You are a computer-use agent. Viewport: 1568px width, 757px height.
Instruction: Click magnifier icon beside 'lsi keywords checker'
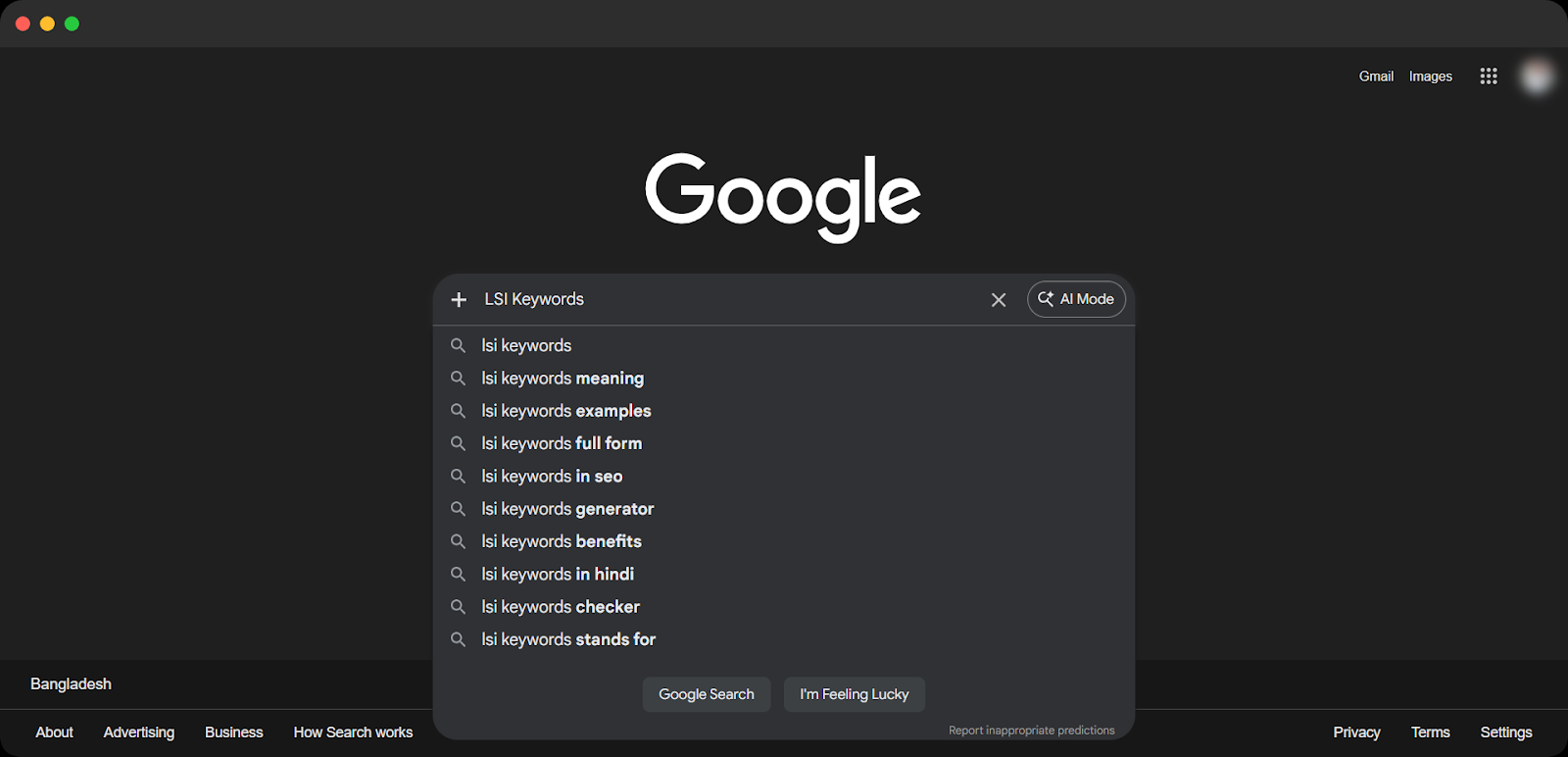pyautogui.click(x=458, y=607)
